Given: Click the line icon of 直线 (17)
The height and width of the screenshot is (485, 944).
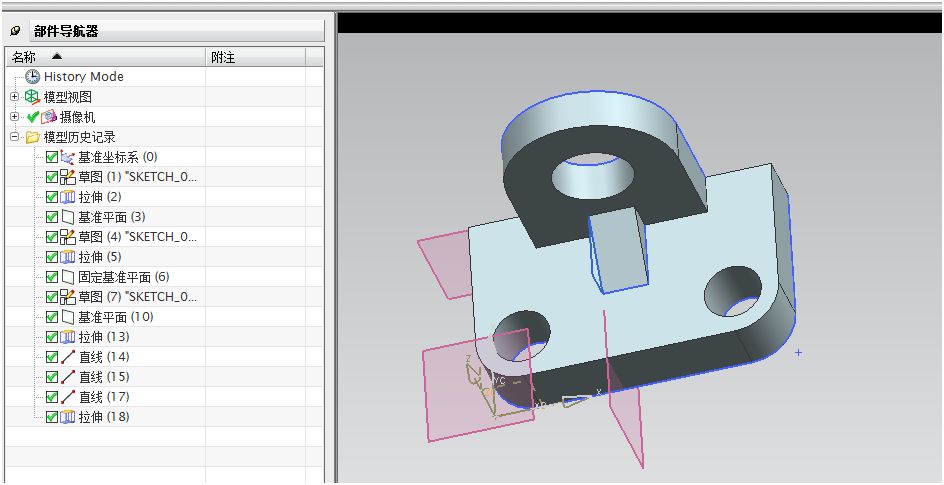Looking at the screenshot, I should 67,397.
